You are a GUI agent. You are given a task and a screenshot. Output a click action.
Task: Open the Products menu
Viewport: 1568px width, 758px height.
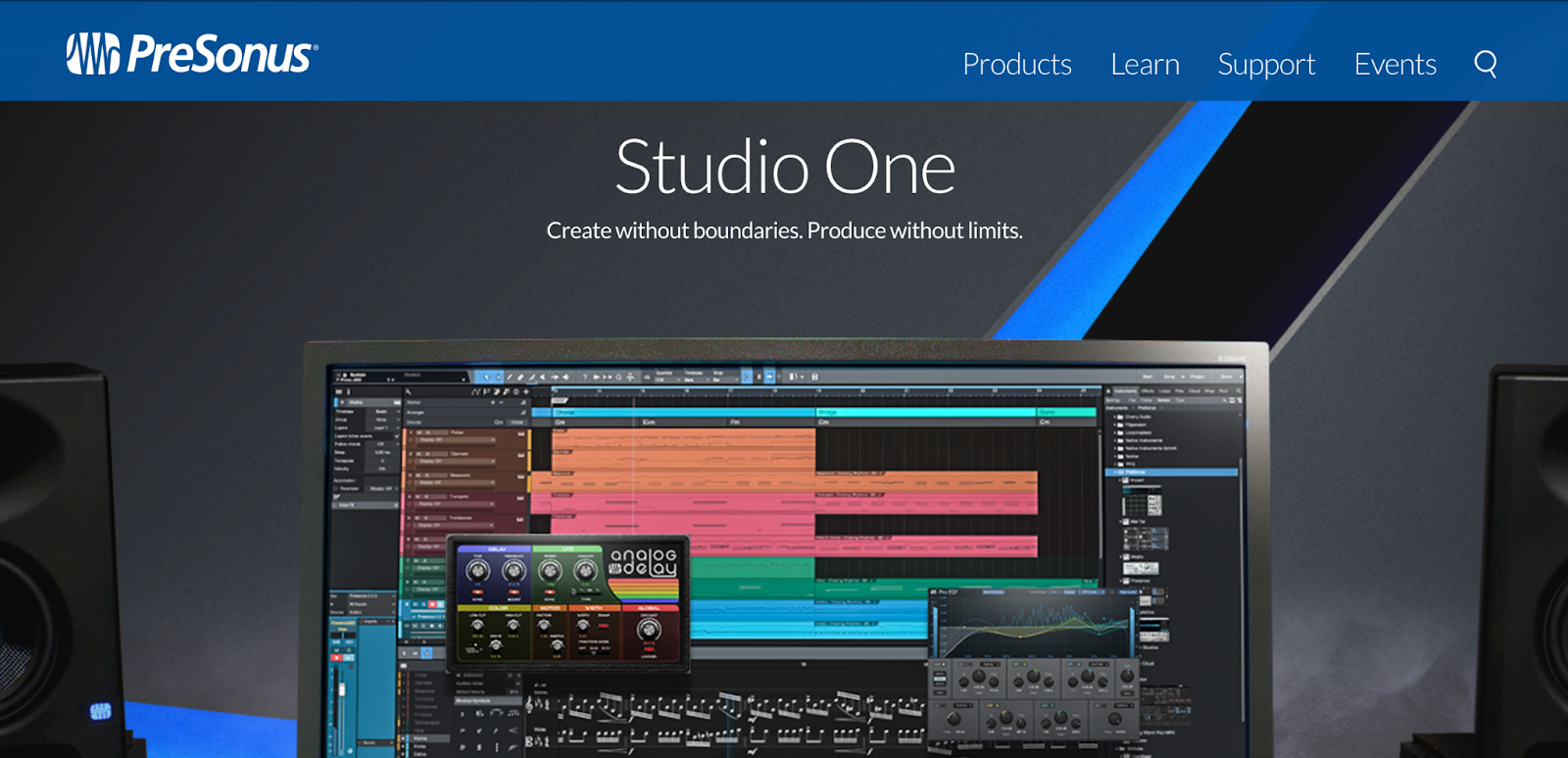pyautogui.click(x=1016, y=65)
